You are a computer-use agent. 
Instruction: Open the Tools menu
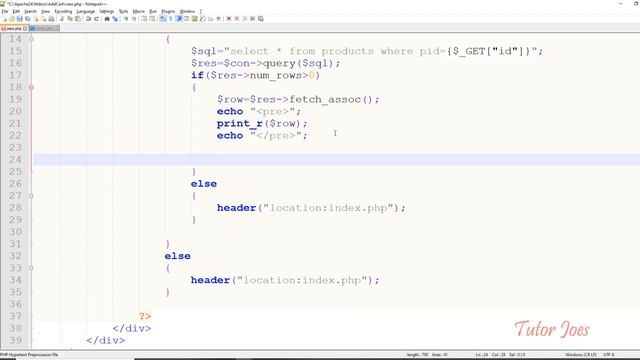coord(123,11)
